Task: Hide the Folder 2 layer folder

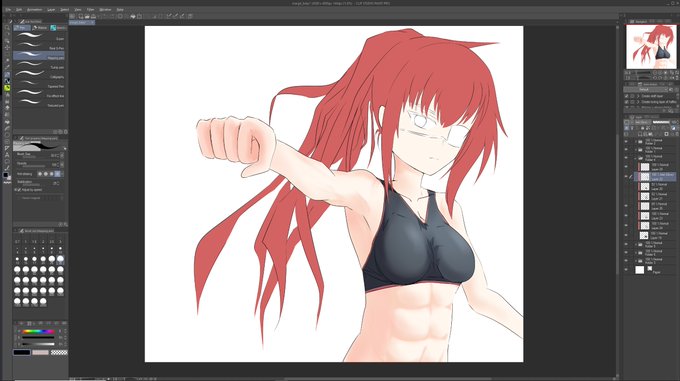Action: (626, 141)
